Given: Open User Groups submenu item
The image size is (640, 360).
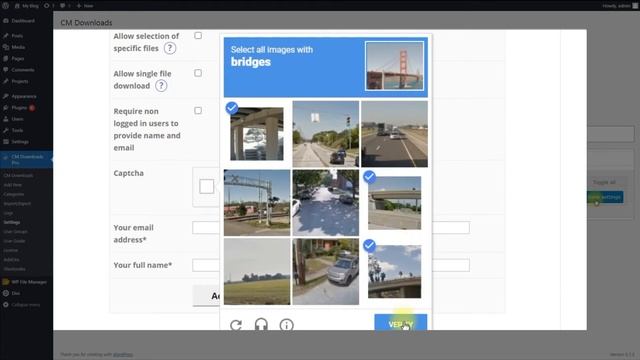Looking at the screenshot, I should tap(16, 231).
